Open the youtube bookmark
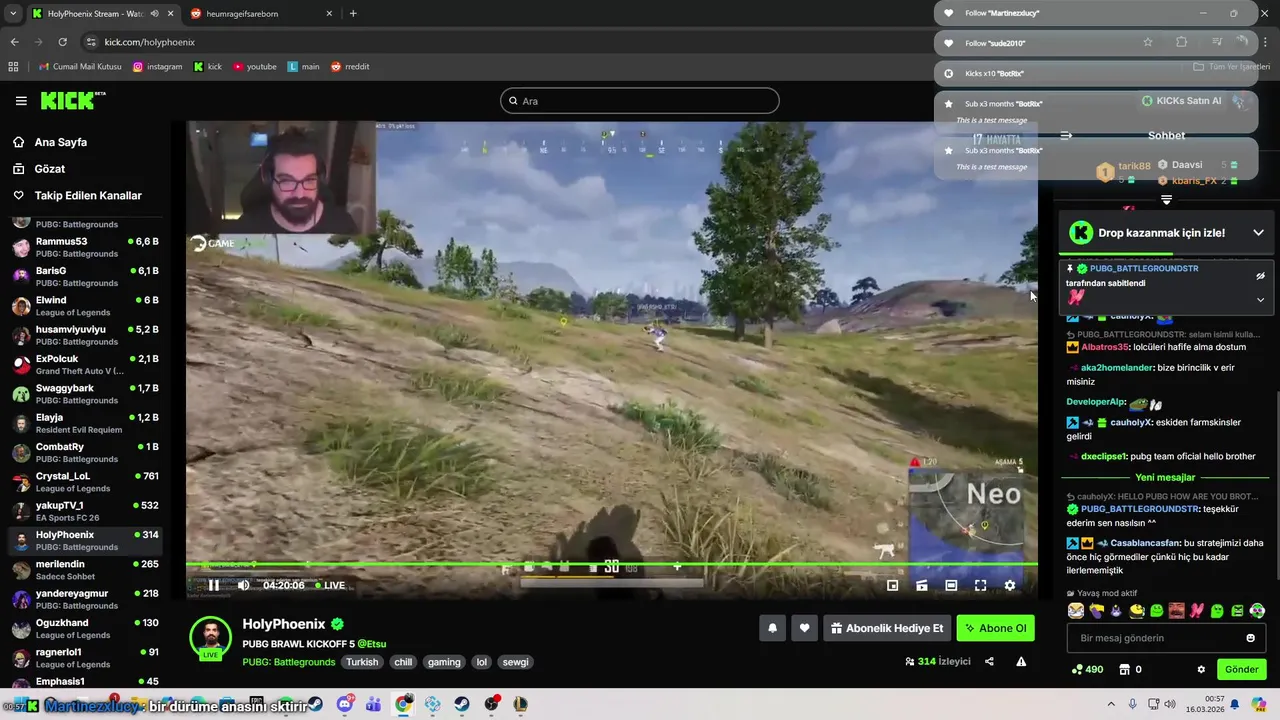 pos(255,67)
